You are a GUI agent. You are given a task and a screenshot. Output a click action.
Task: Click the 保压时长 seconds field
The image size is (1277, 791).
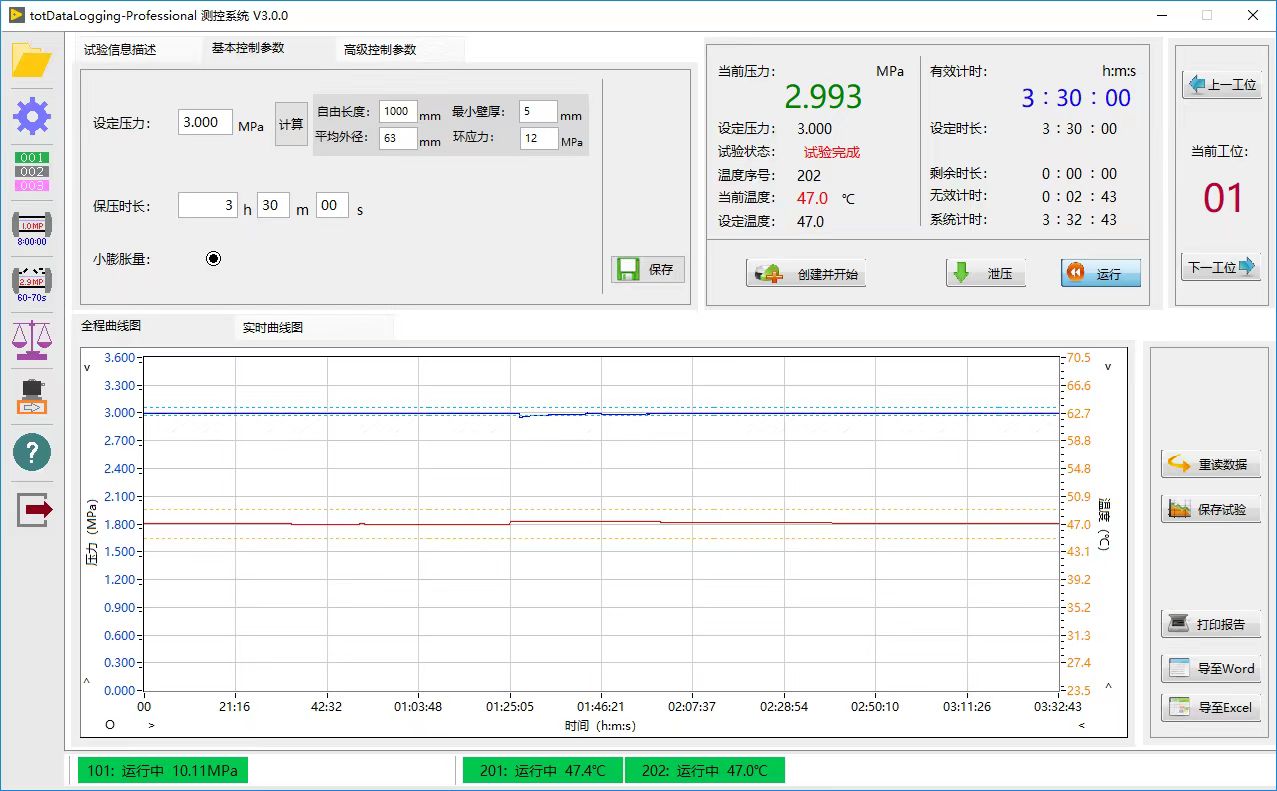(332, 205)
